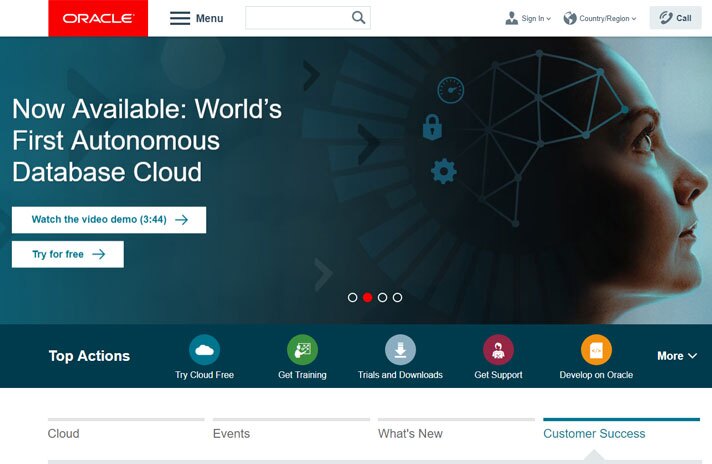Click the Get Training green icon

[302, 350]
